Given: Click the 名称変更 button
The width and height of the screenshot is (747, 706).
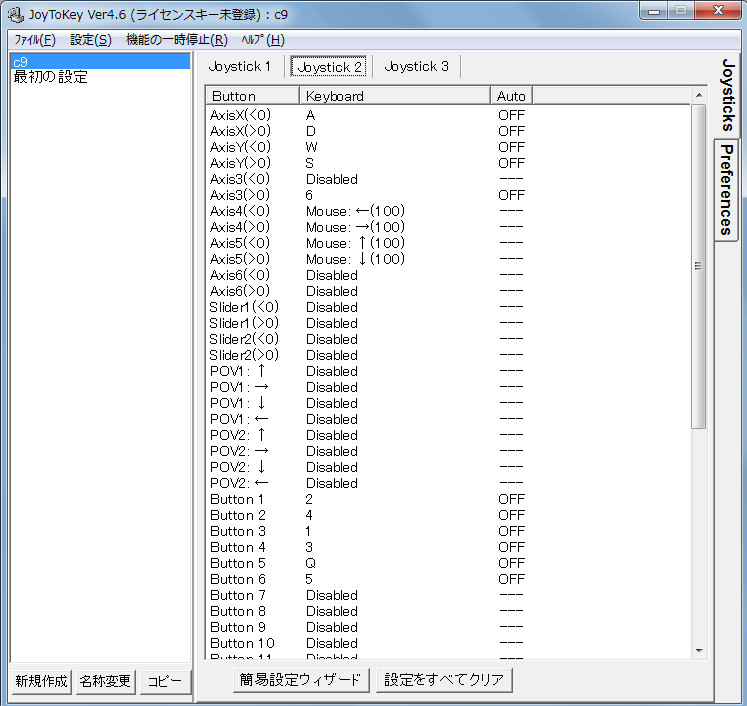Looking at the screenshot, I should pyautogui.click(x=105, y=681).
